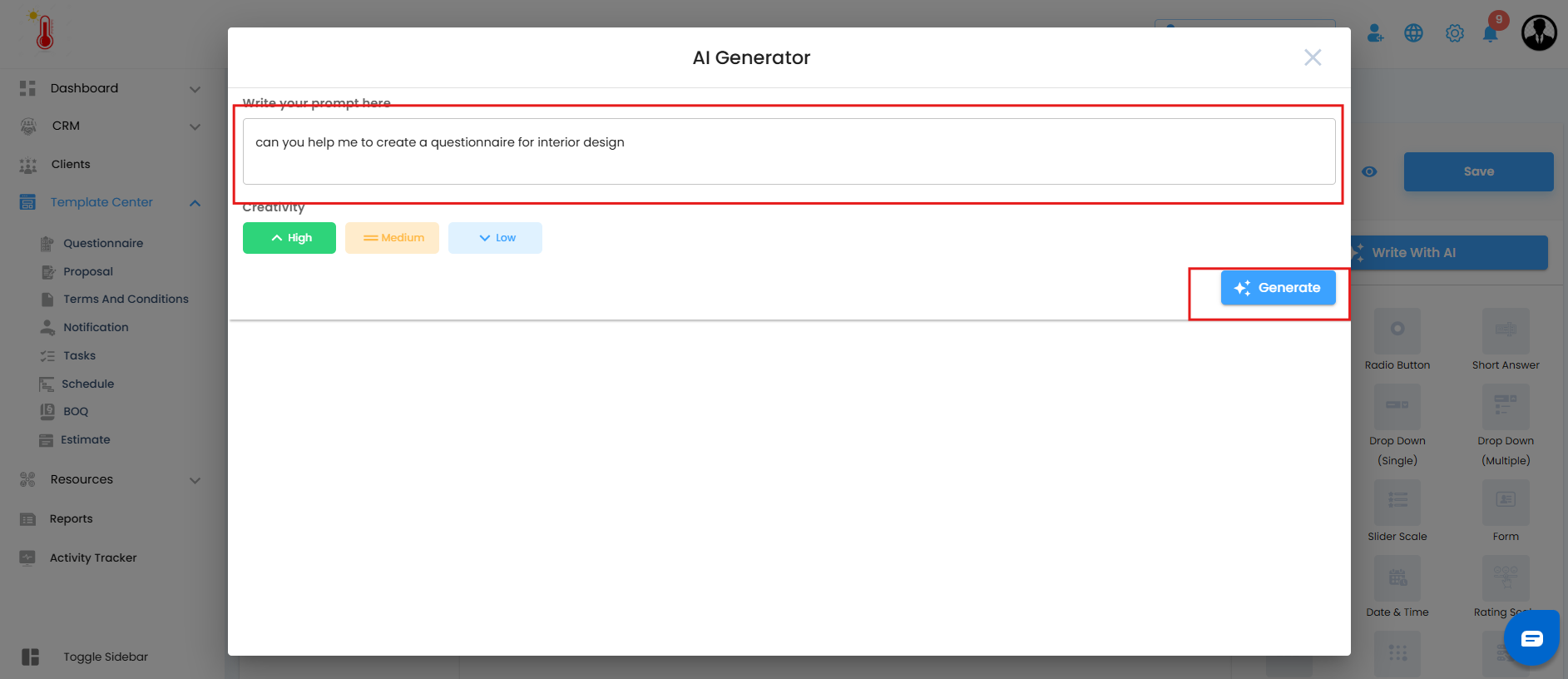Screen dimensions: 1568x679
Task: Open Questionnaire in the sidebar
Action: click(x=103, y=243)
